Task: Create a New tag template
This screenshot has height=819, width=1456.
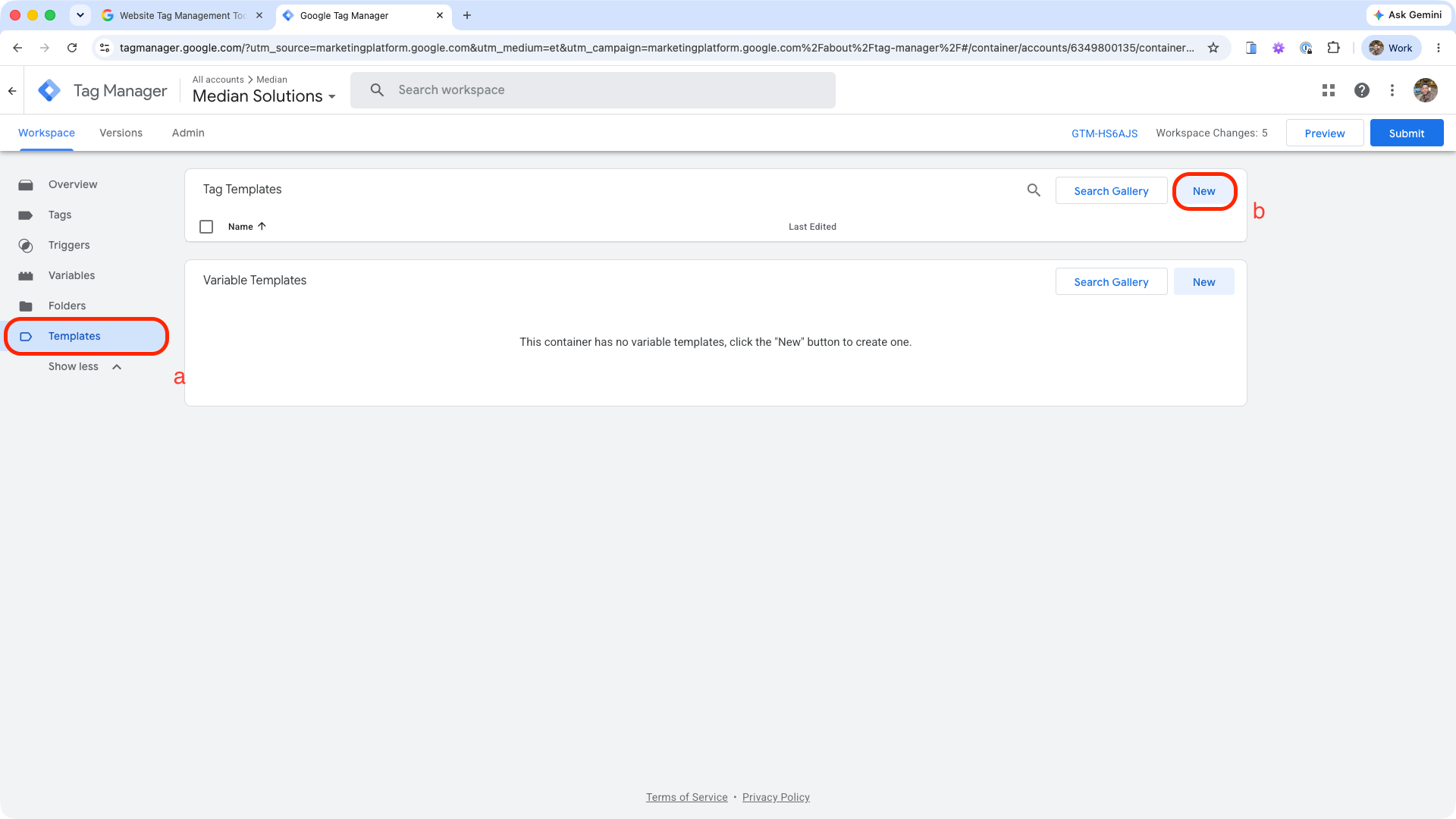Action: [x=1203, y=190]
